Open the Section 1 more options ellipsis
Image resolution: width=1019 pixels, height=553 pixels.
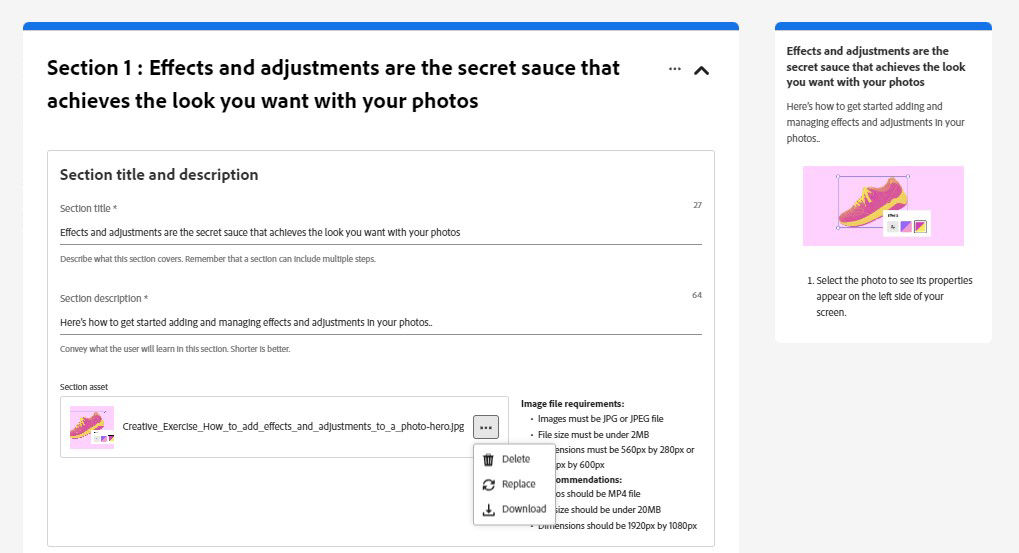pyautogui.click(x=675, y=69)
